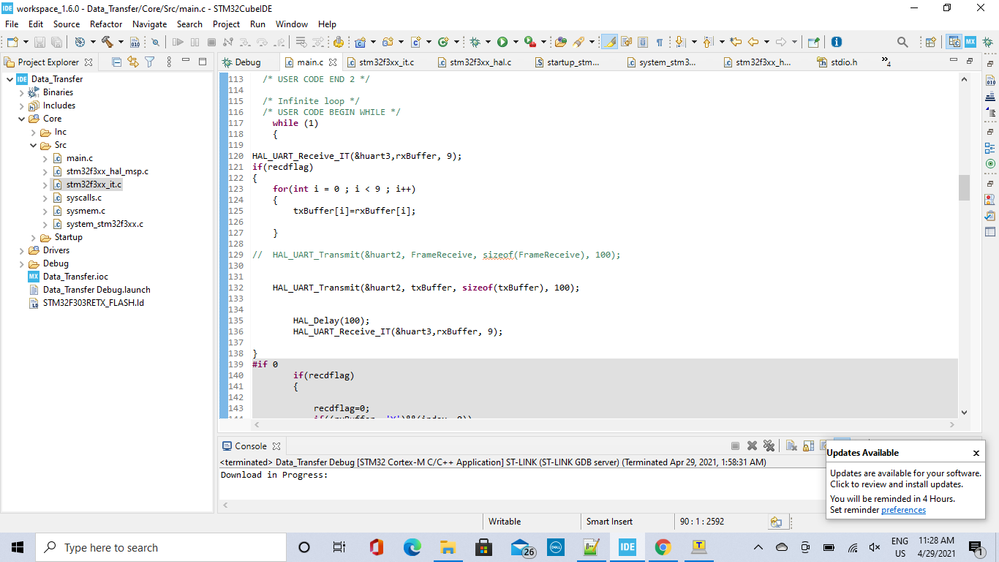Click Previous Annotation up arrow icon
The height and width of the screenshot is (562, 999).
pyautogui.click(x=708, y=42)
